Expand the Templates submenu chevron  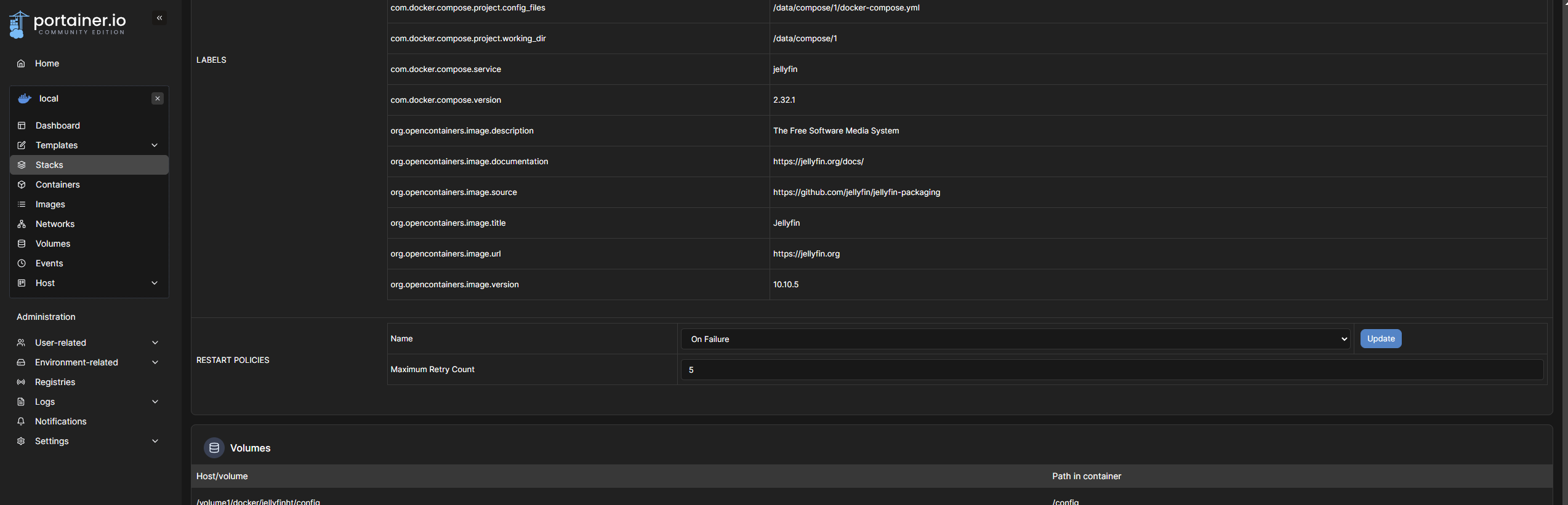pyautogui.click(x=155, y=145)
